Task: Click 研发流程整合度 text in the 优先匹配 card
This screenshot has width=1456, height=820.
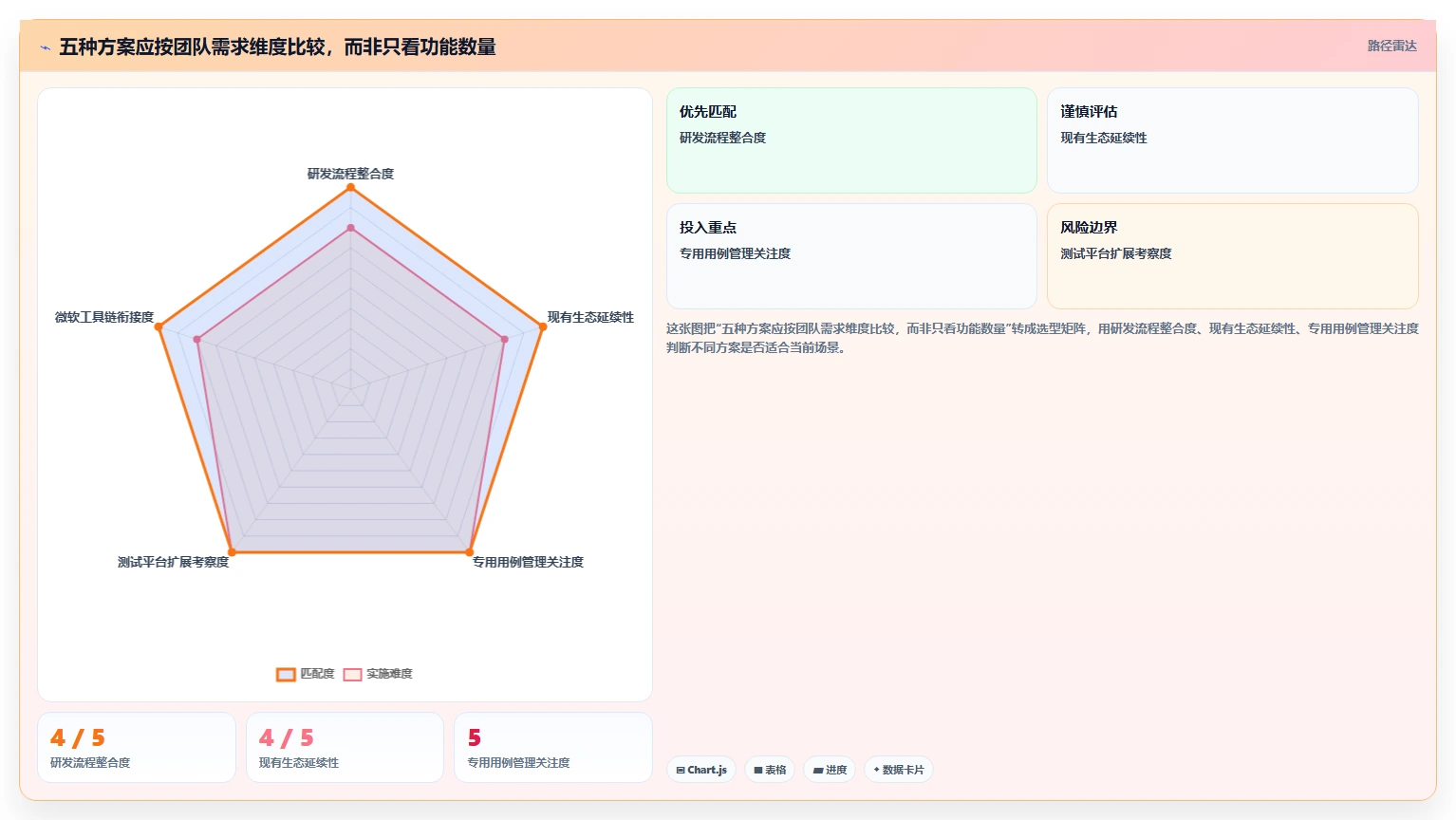Action: click(x=722, y=138)
